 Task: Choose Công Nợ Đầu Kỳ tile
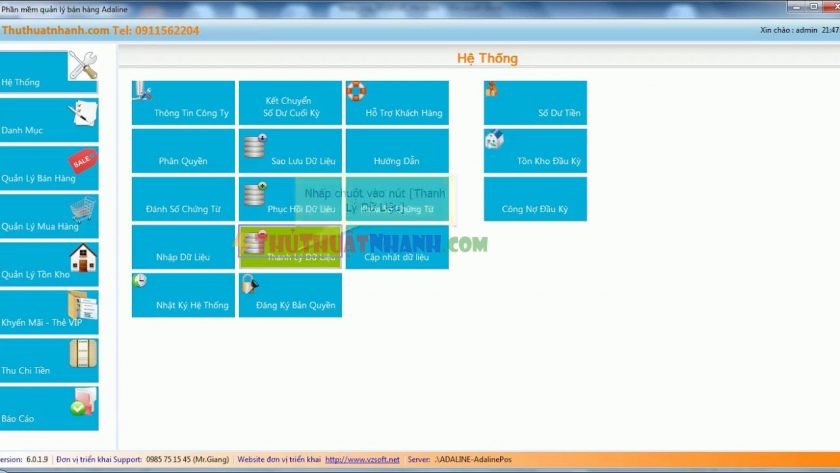[535, 199]
